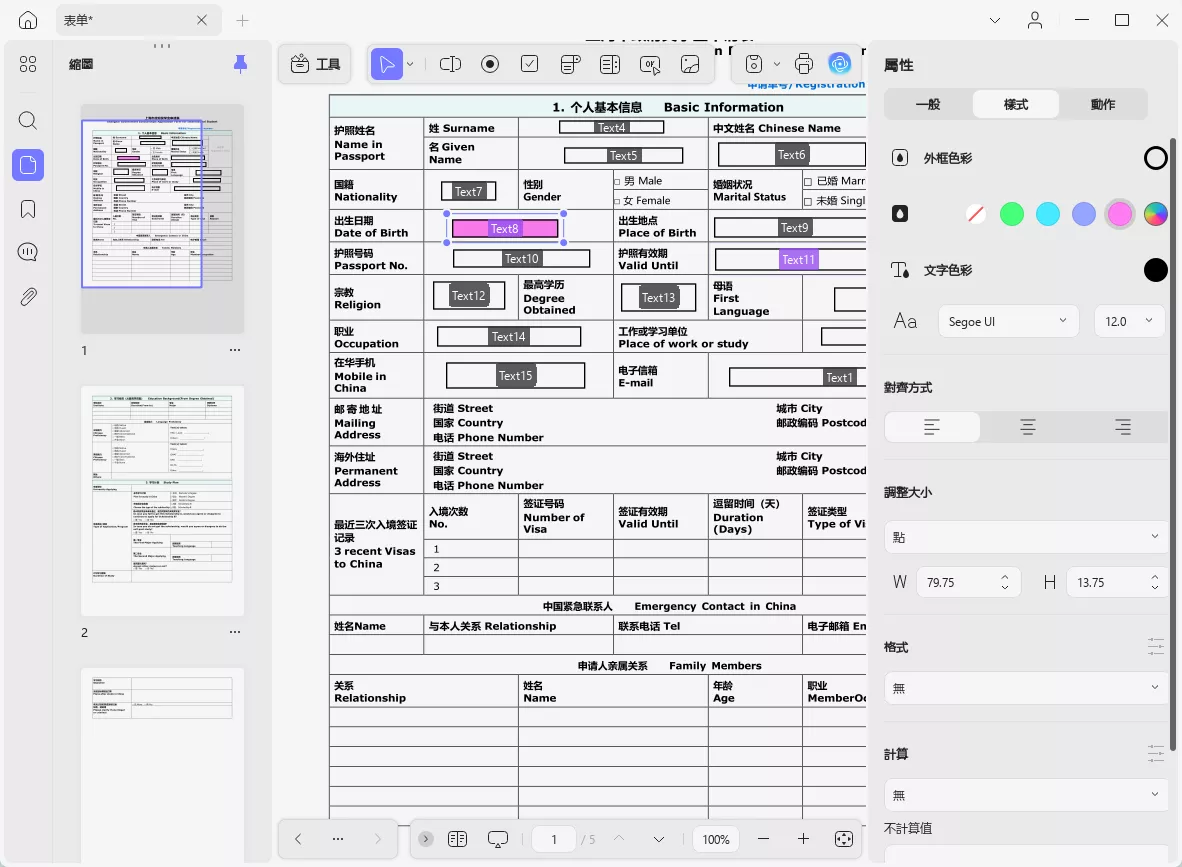Open the user account icon
Screen dimensions: 1182x867
point(1035,20)
